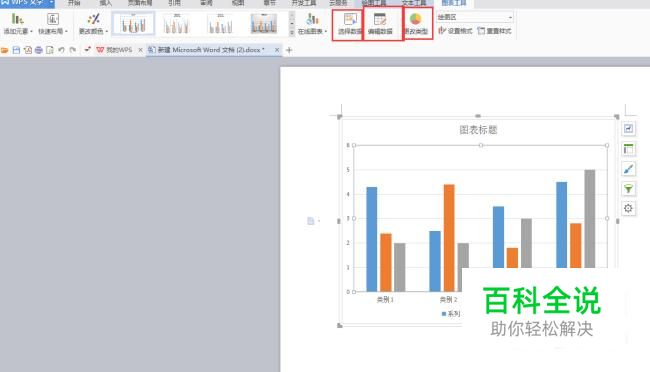Click the print preview icon

click(50, 50)
